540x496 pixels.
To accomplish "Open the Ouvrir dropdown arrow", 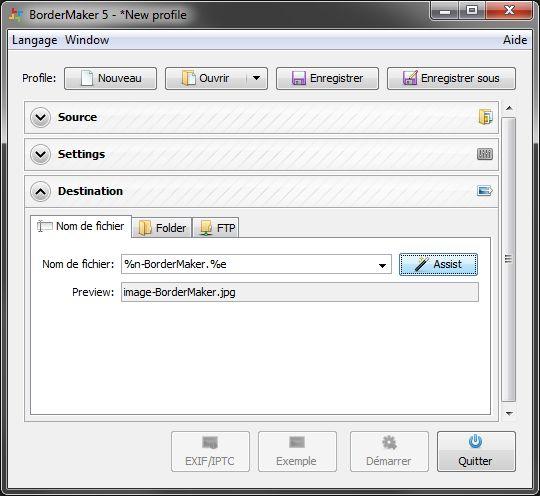I will pyautogui.click(x=256, y=78).
